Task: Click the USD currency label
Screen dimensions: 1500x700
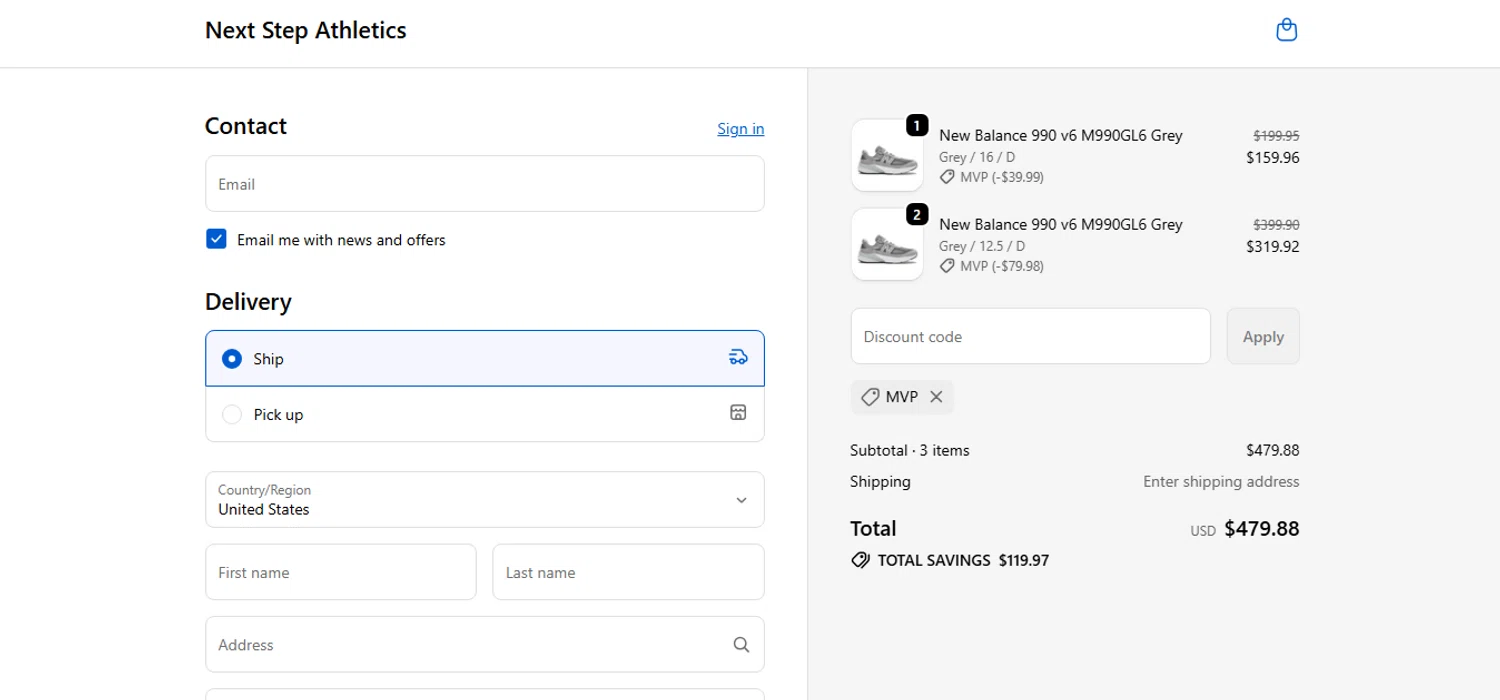Action: point(1203,531)
